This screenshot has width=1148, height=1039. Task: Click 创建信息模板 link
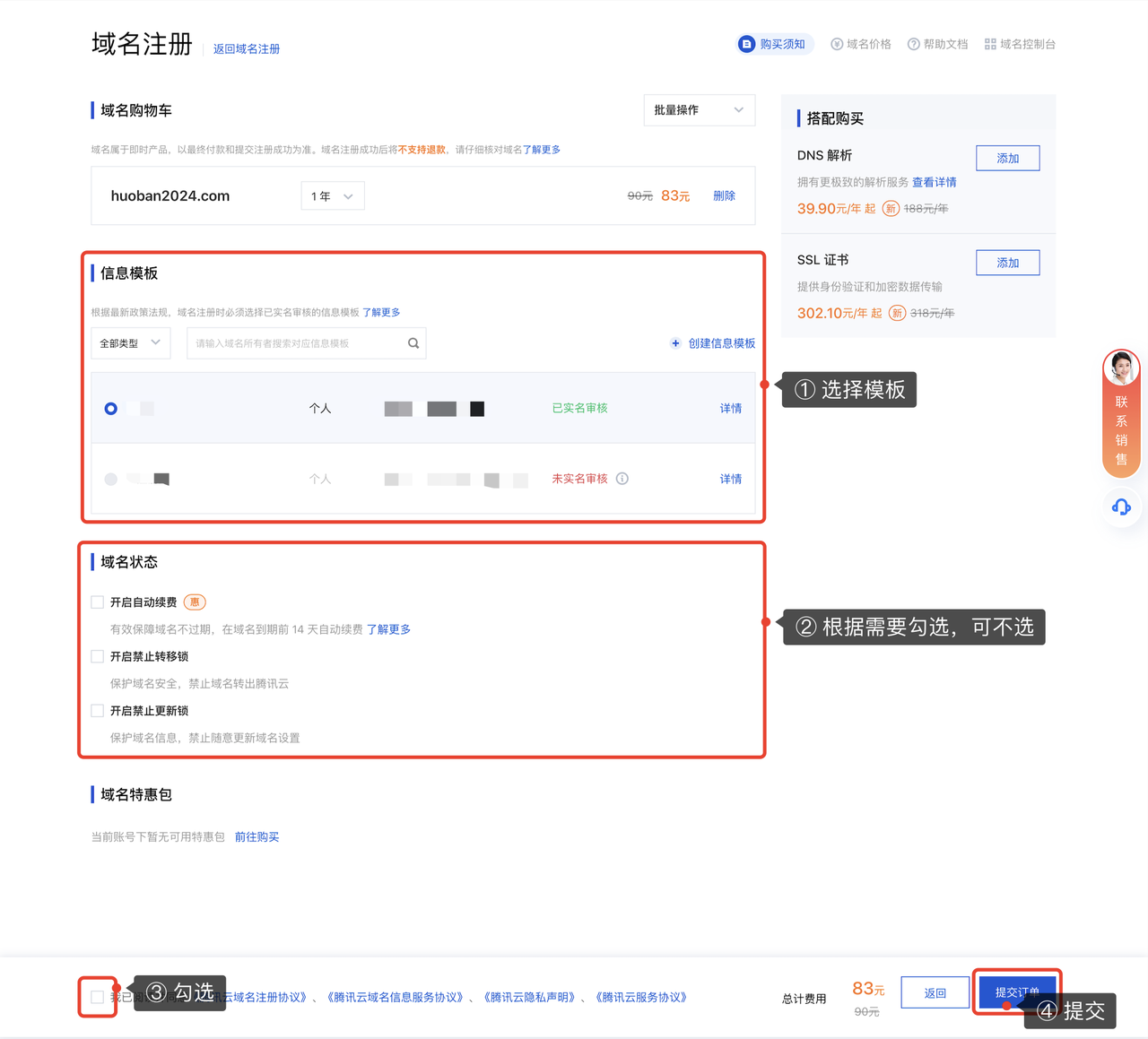click(713, 343)
